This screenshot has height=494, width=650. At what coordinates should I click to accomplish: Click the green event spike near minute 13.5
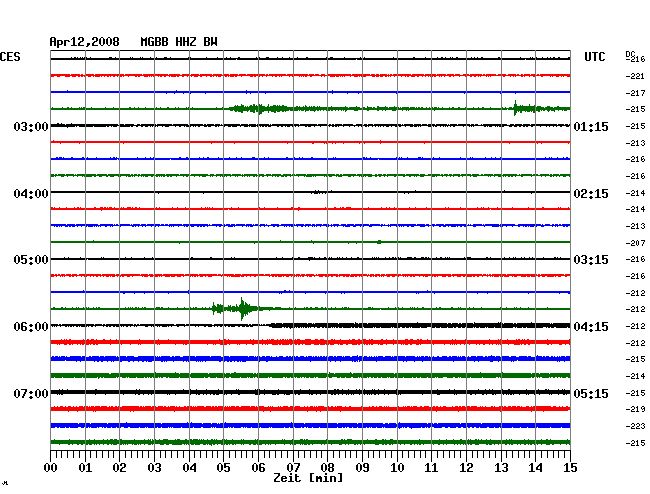click(x=515, y=108)
